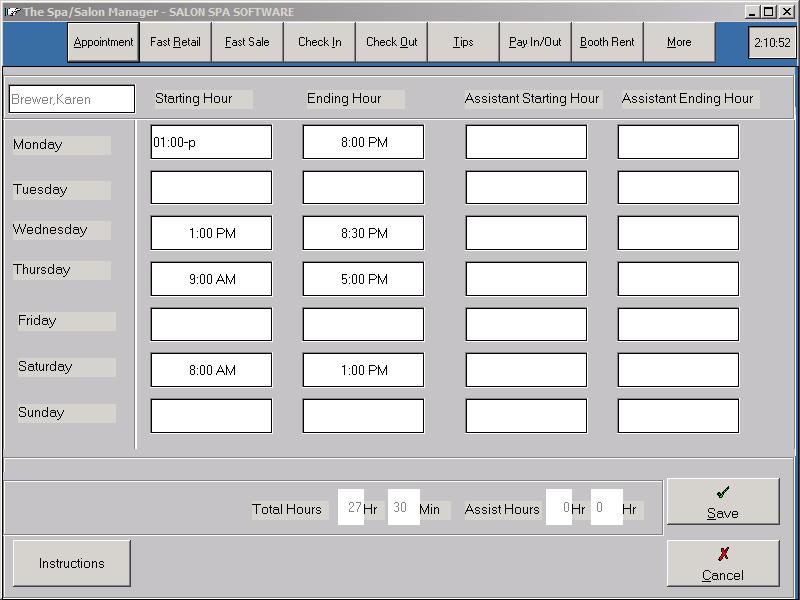Image resolution: width=800 pixels, height=600 pixels.
Task: Click the green checkmark Save button
Action: (722, 501)
